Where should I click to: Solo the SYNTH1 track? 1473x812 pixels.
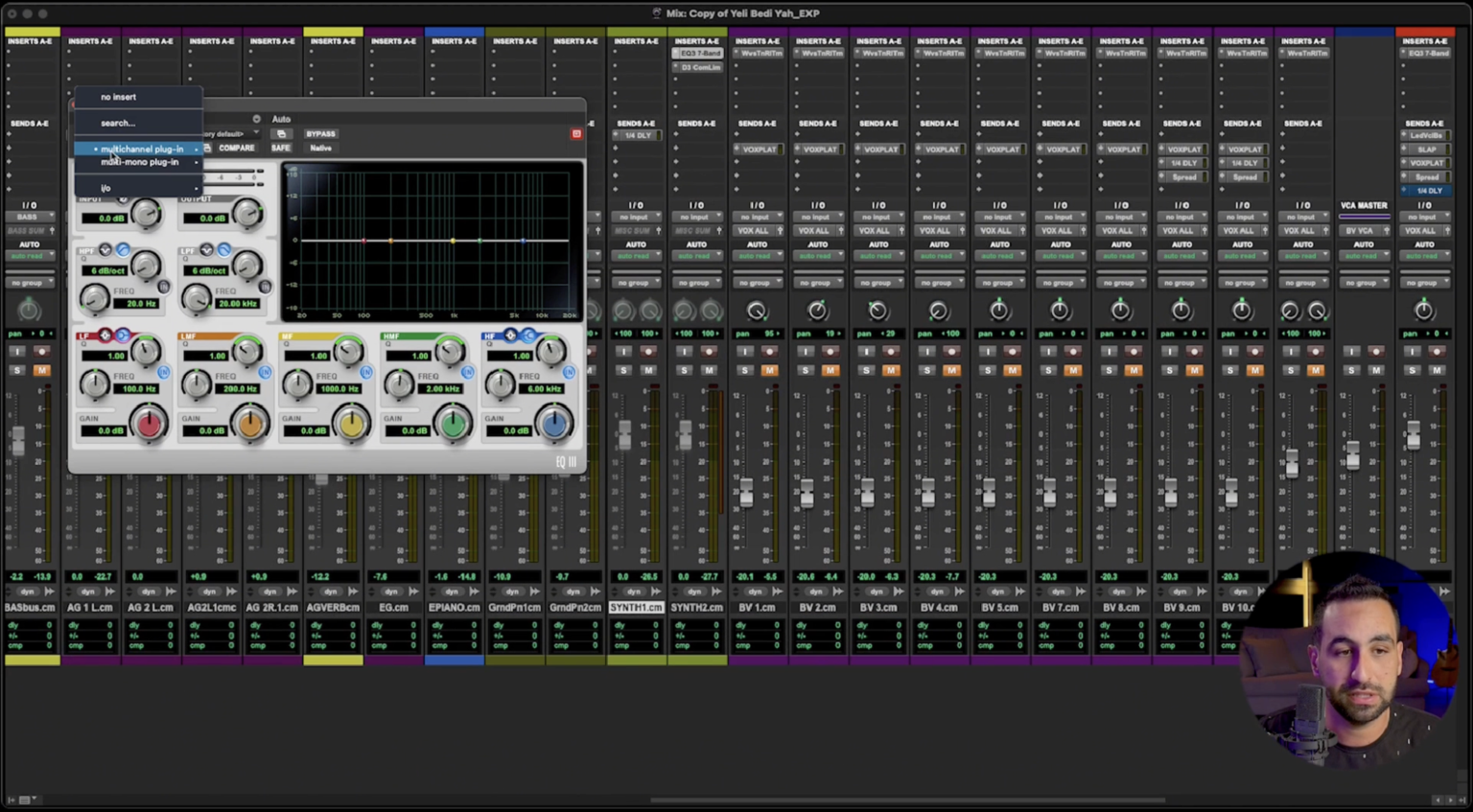tap(622, 369)
